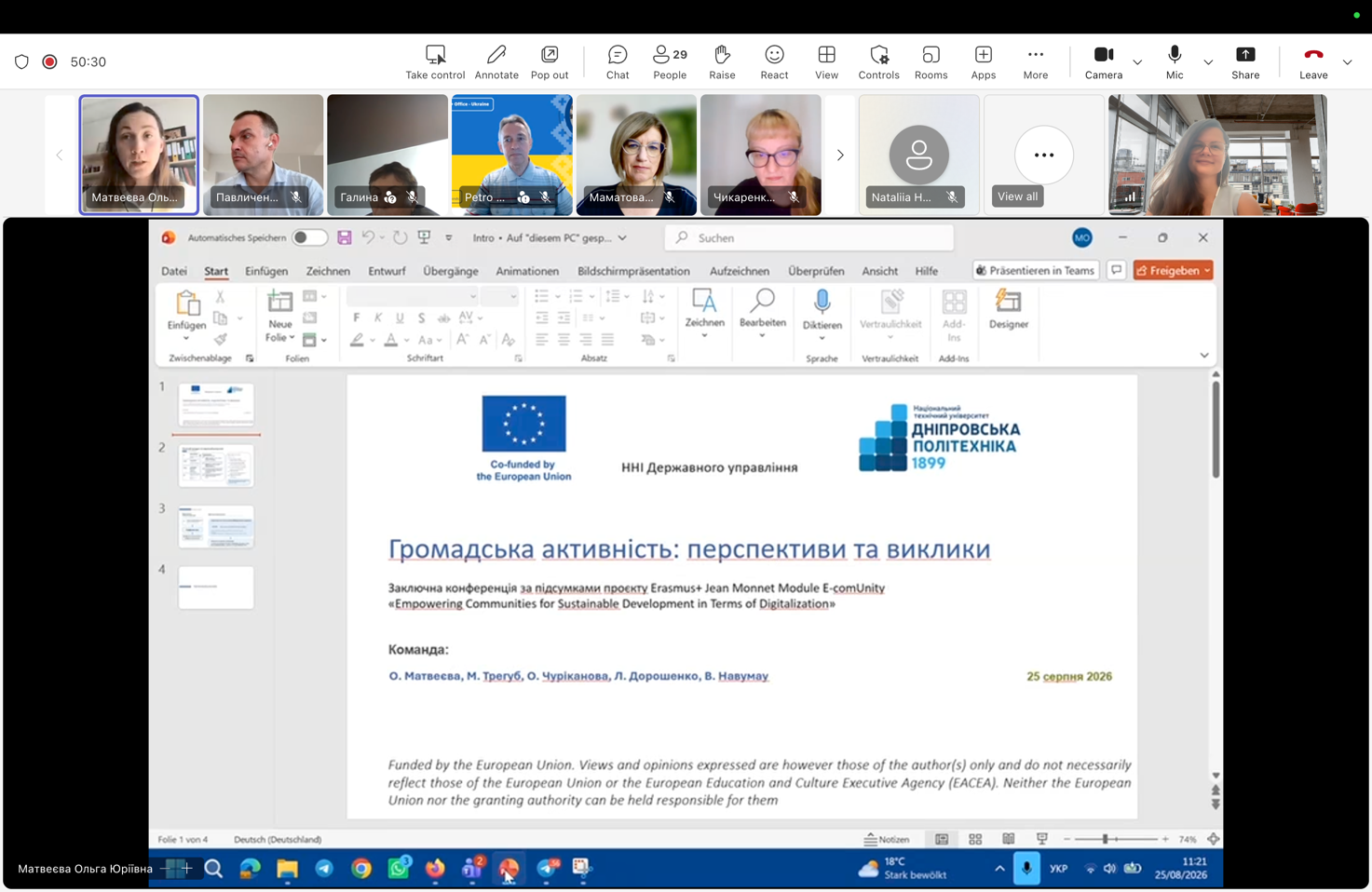
Task: Open meeting Controls
Action: (x=878, y=62)
